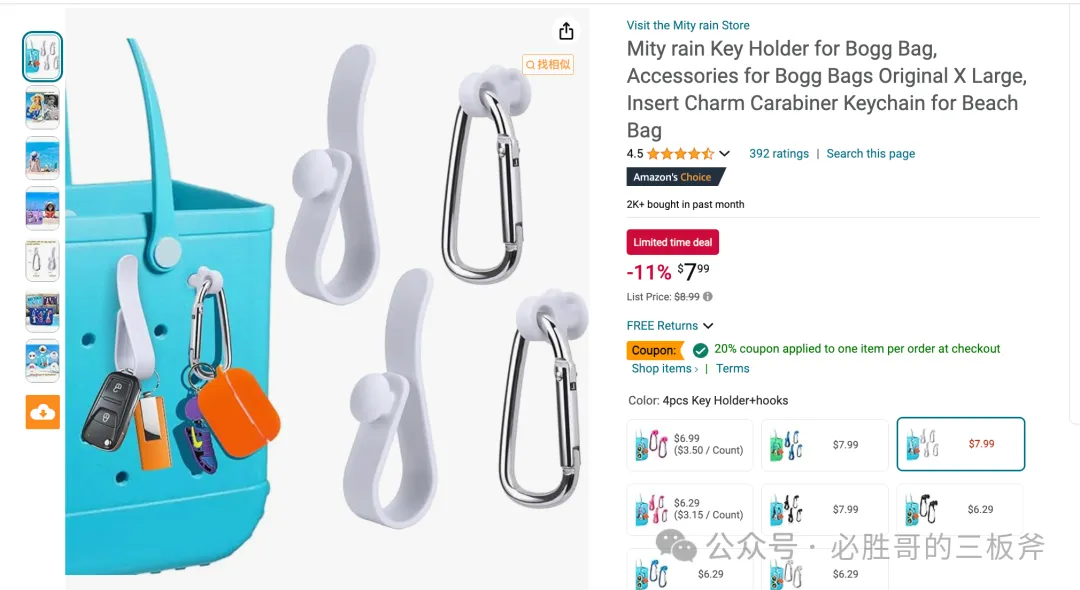Click the green coupon checkmark icon
The height and width of the screenshot is (590, 1080).
click(700, 350)
